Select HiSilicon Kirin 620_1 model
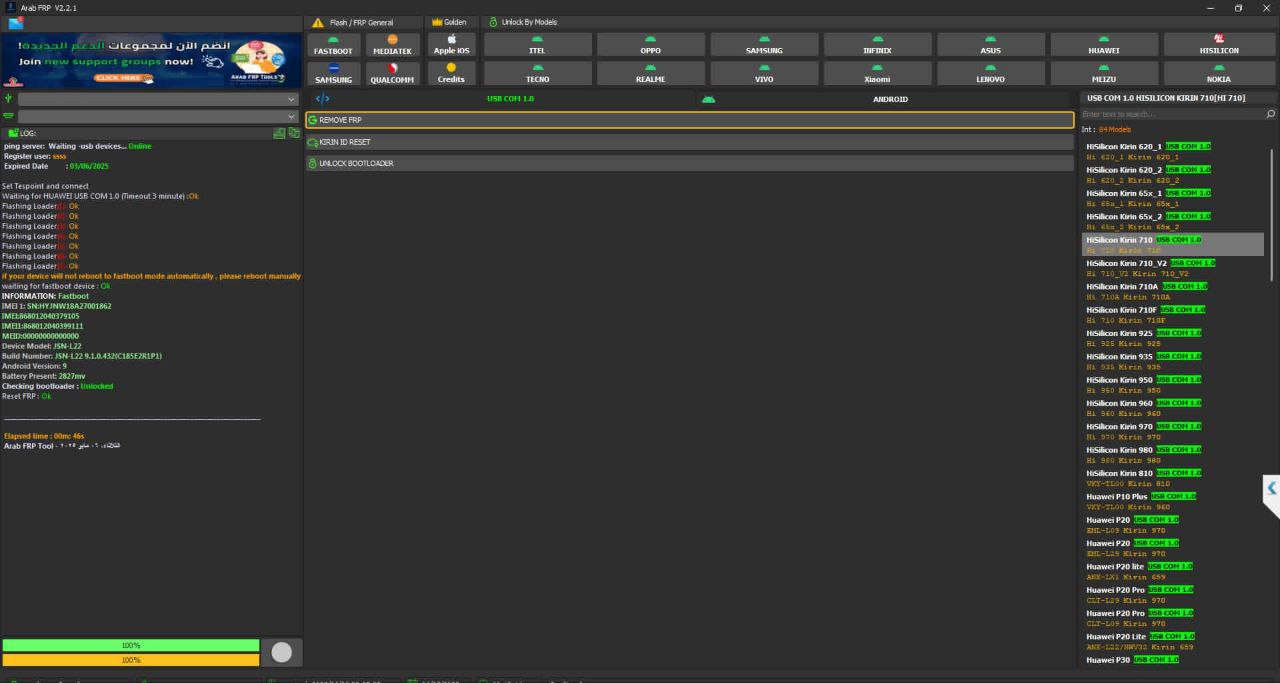Image resolution: width=1280 pixels, height=683 pixels. click(1174, 151)
